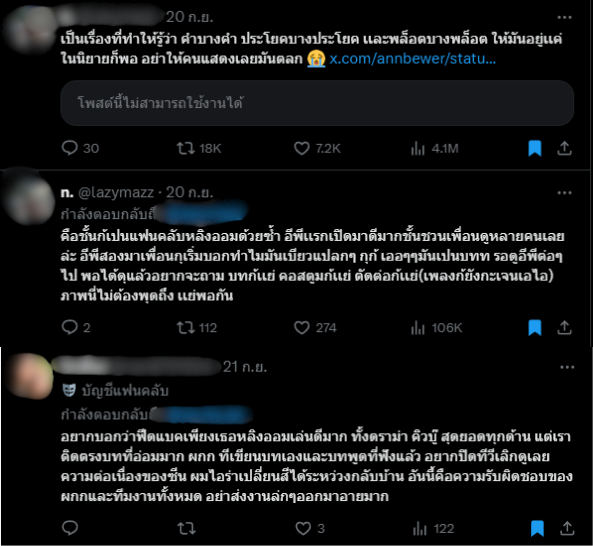Open more options menu of first post
The width and height of the screenshot is (593, 546).
coord(564,17)
